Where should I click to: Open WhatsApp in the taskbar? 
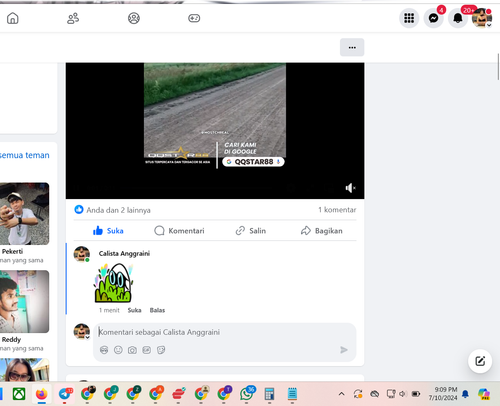[247, 394]
